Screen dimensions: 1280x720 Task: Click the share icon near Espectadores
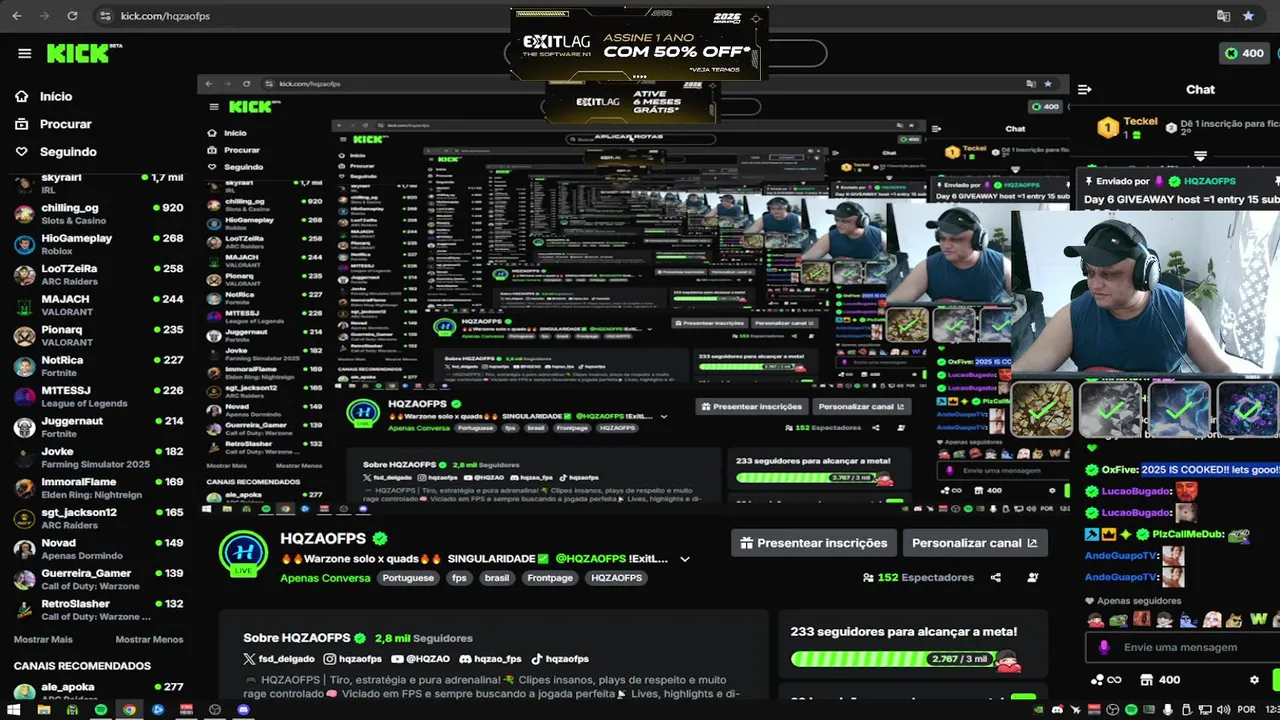click(996, 577)
